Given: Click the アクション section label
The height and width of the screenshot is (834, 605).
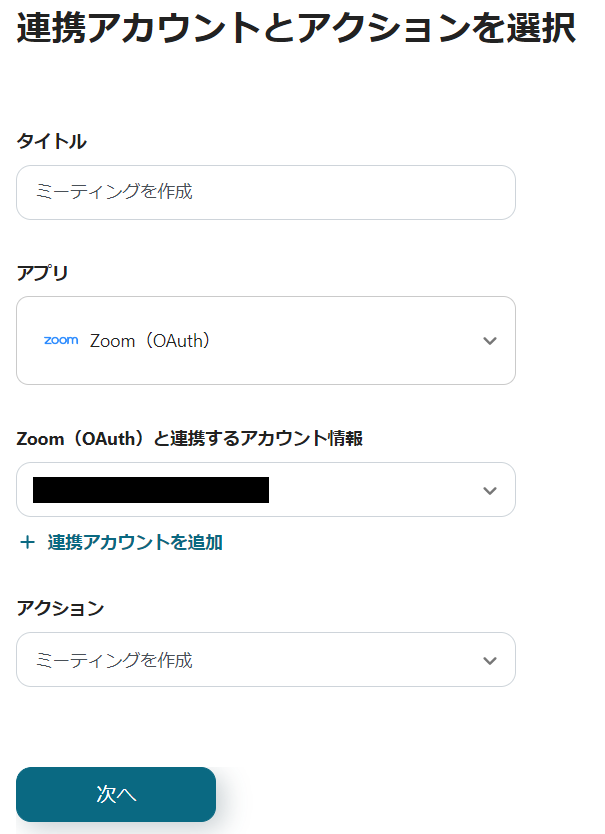Looking at the screenshot, I should (x=56, y=609).
